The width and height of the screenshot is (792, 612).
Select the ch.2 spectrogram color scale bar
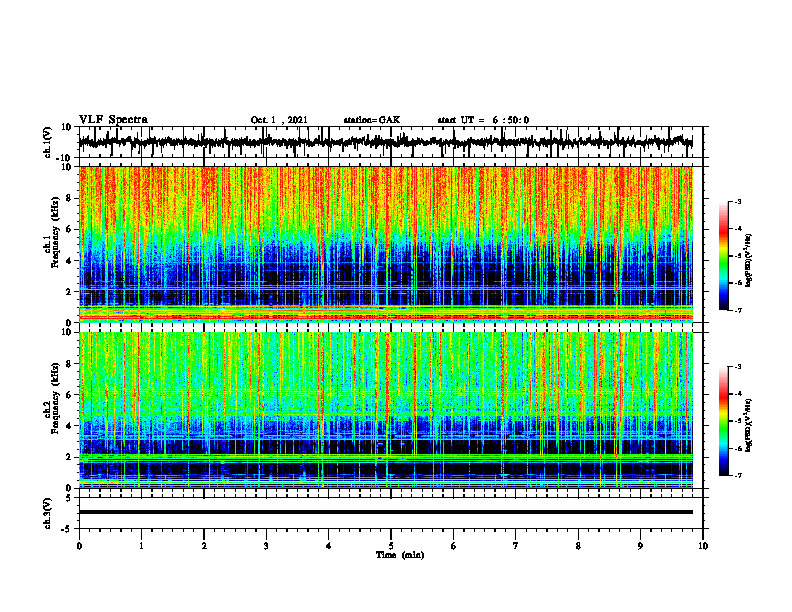point(723,421)
